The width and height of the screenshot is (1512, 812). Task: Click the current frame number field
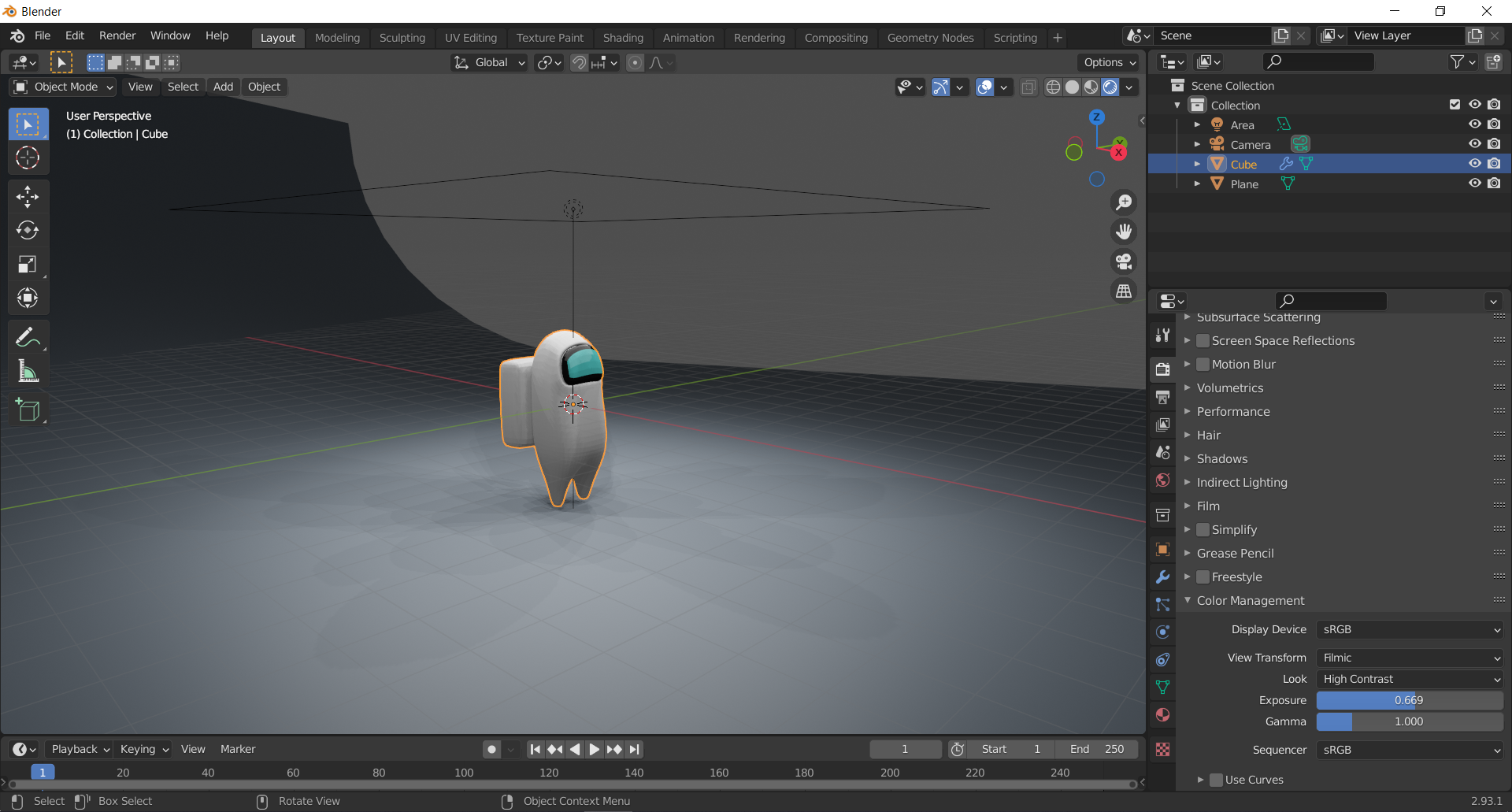tap(906, 749)
